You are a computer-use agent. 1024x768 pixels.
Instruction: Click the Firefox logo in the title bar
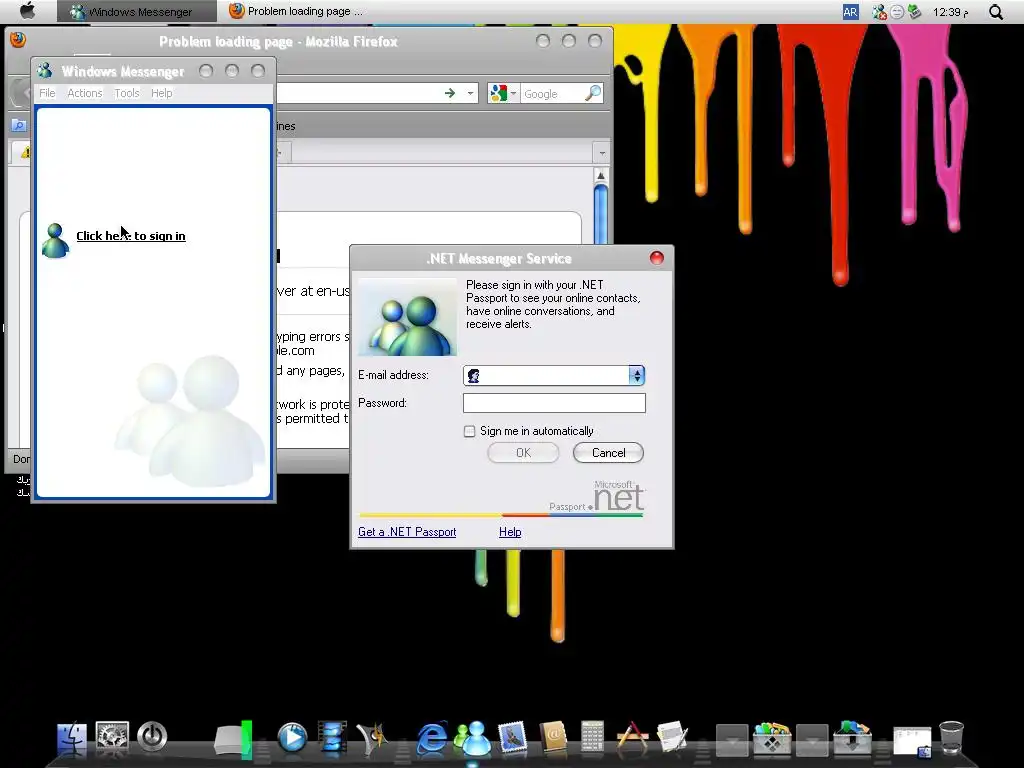pyautogui.click(x=18, y=40)
